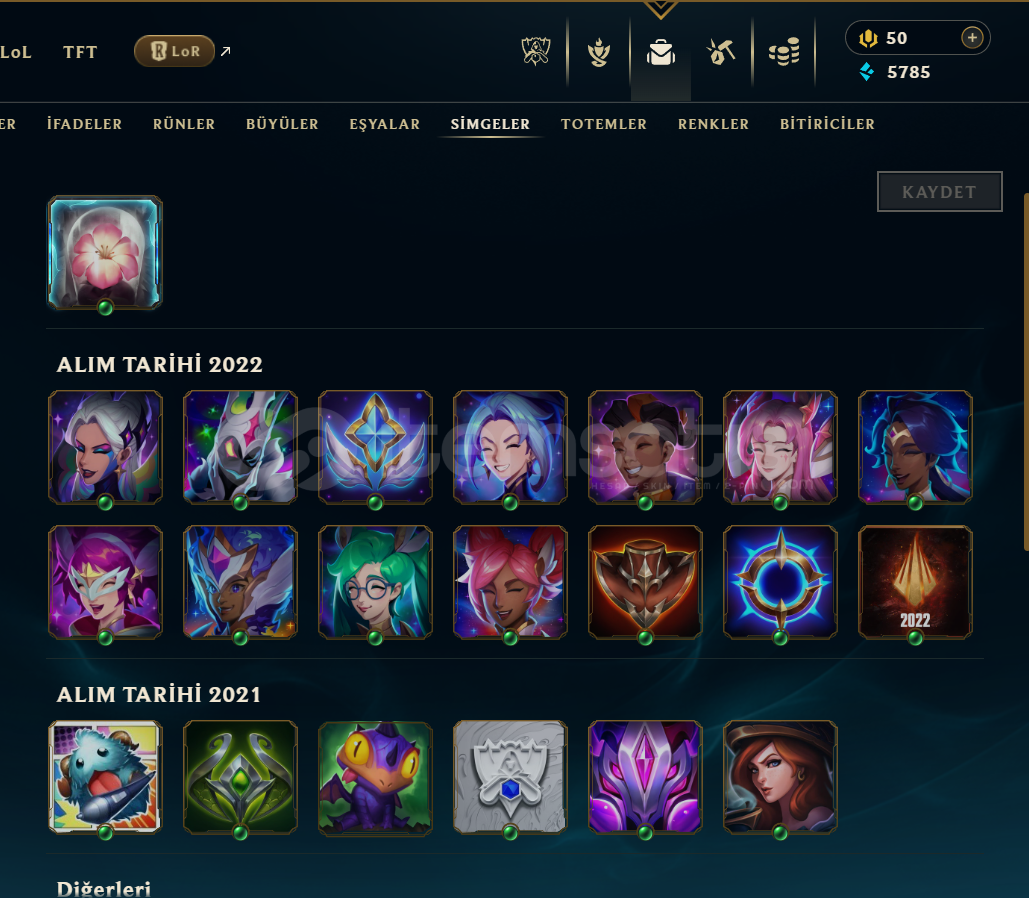Switch to the TOTEMLER tab

[604, 124]
